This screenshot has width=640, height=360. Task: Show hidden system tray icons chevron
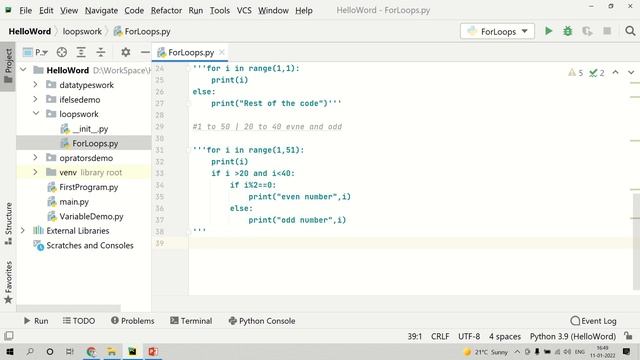pos(517,351)
